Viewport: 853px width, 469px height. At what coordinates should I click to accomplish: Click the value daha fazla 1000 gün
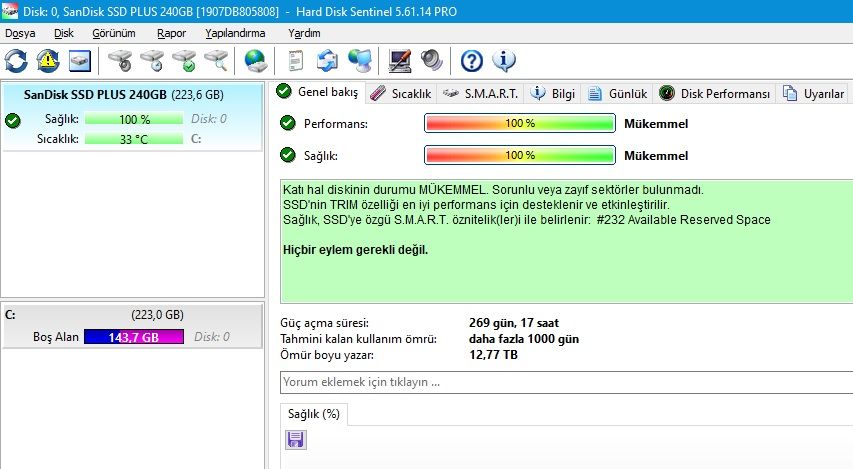pyautogui.click(x=523, y=339)
